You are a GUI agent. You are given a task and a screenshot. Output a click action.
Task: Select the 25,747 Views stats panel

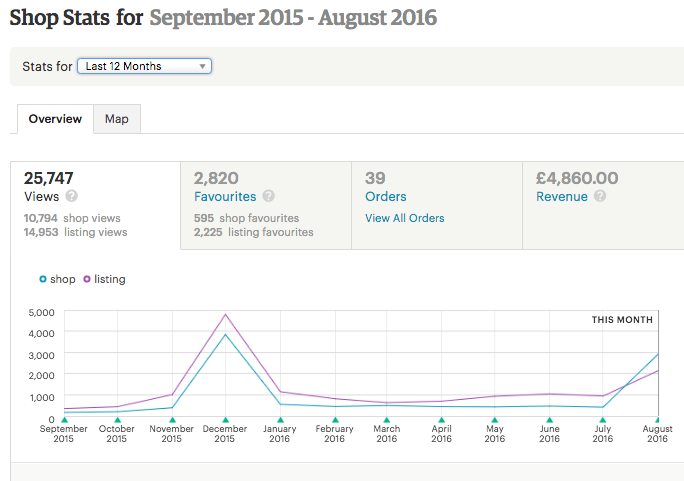click(x=95, y=205)
